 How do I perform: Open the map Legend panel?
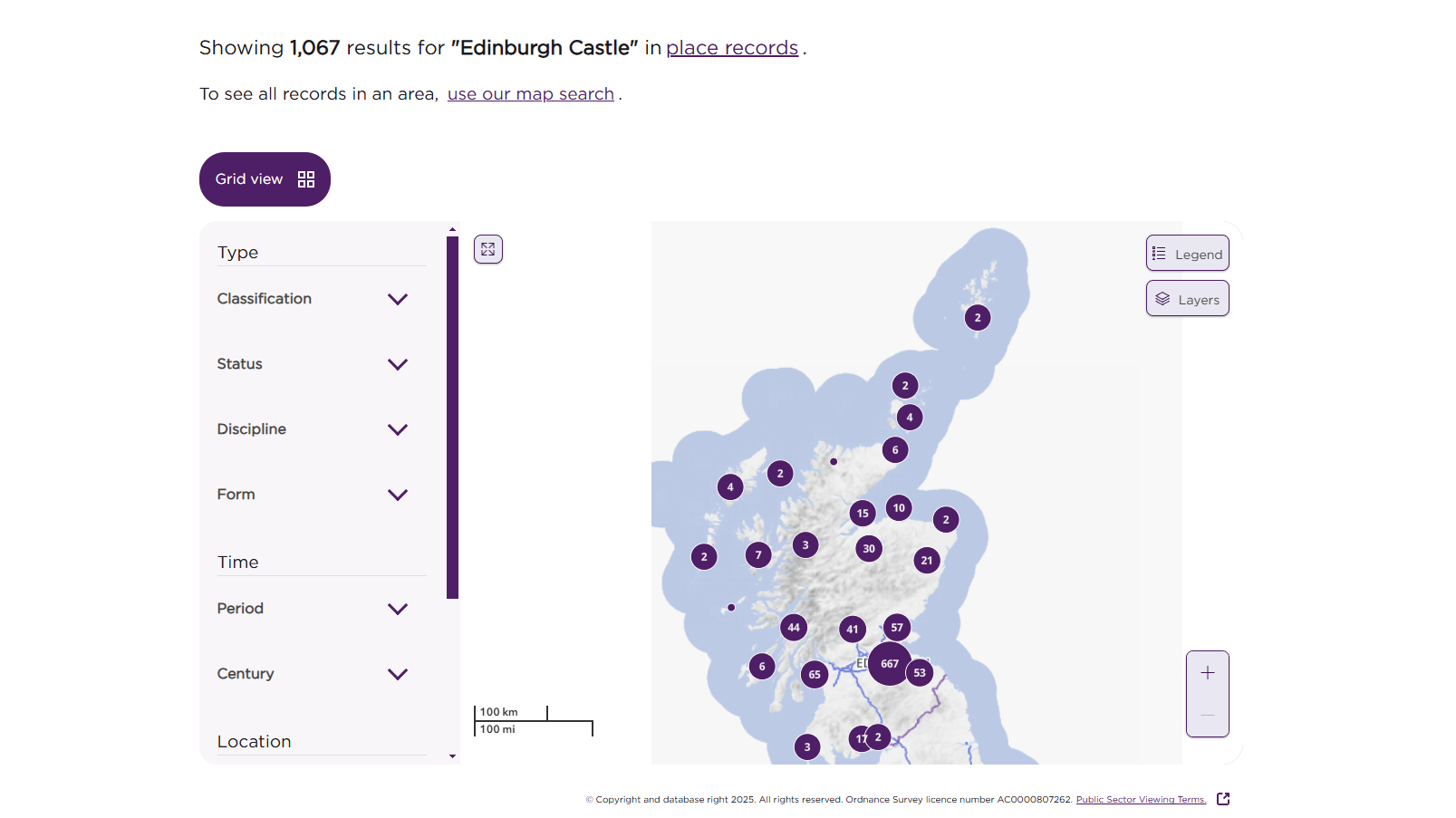pos(1187,254)
